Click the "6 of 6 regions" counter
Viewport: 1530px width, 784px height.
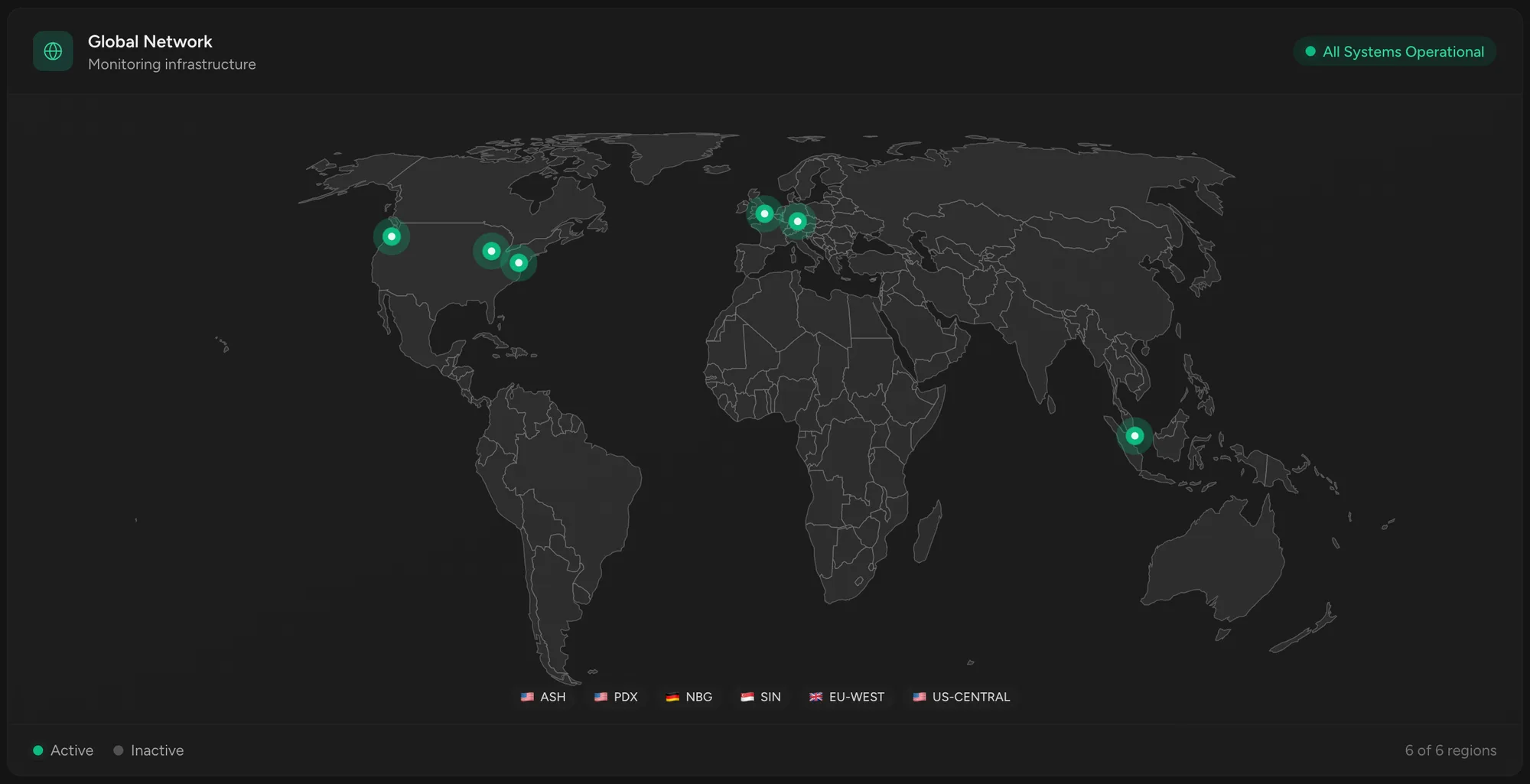coord(1450,750)
